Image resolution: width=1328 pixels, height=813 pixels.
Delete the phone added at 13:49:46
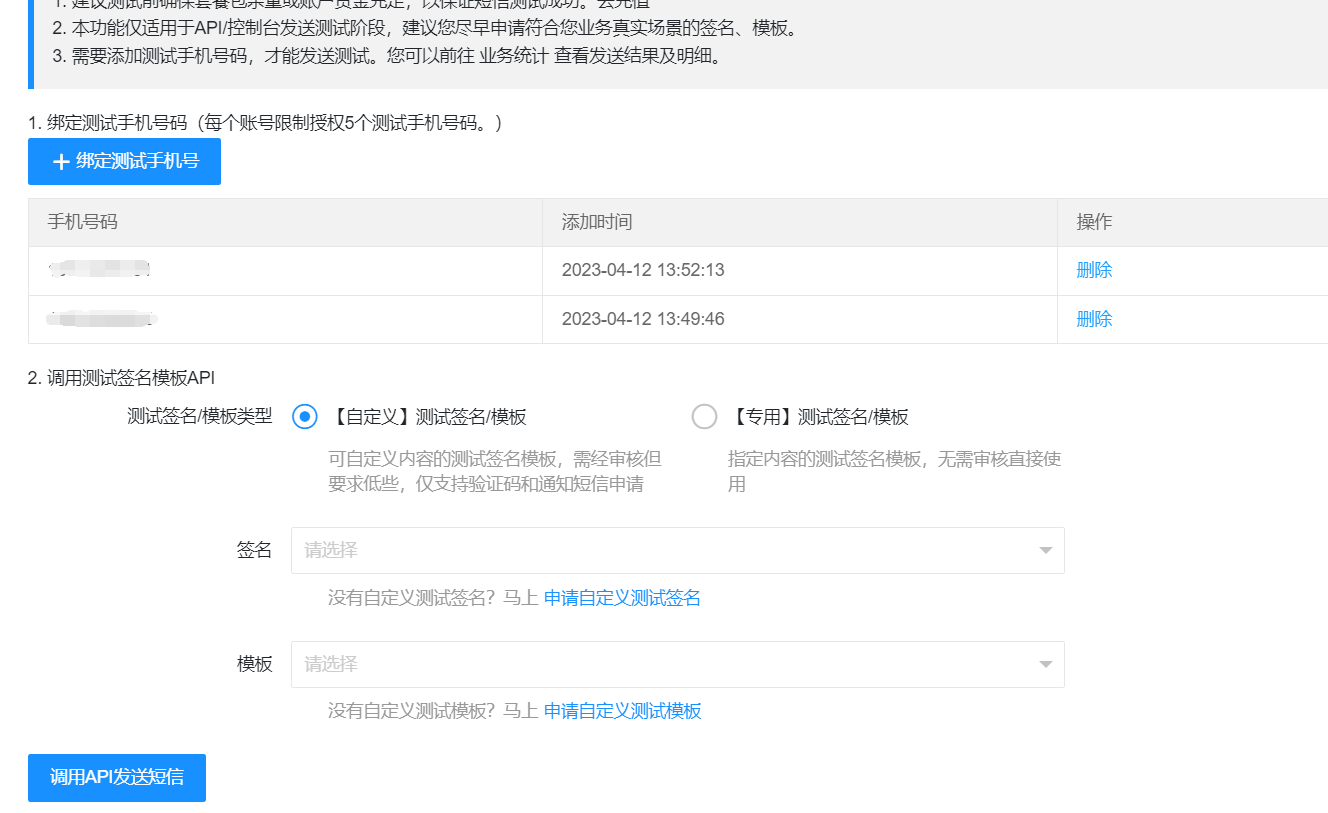coord(1094,319)
